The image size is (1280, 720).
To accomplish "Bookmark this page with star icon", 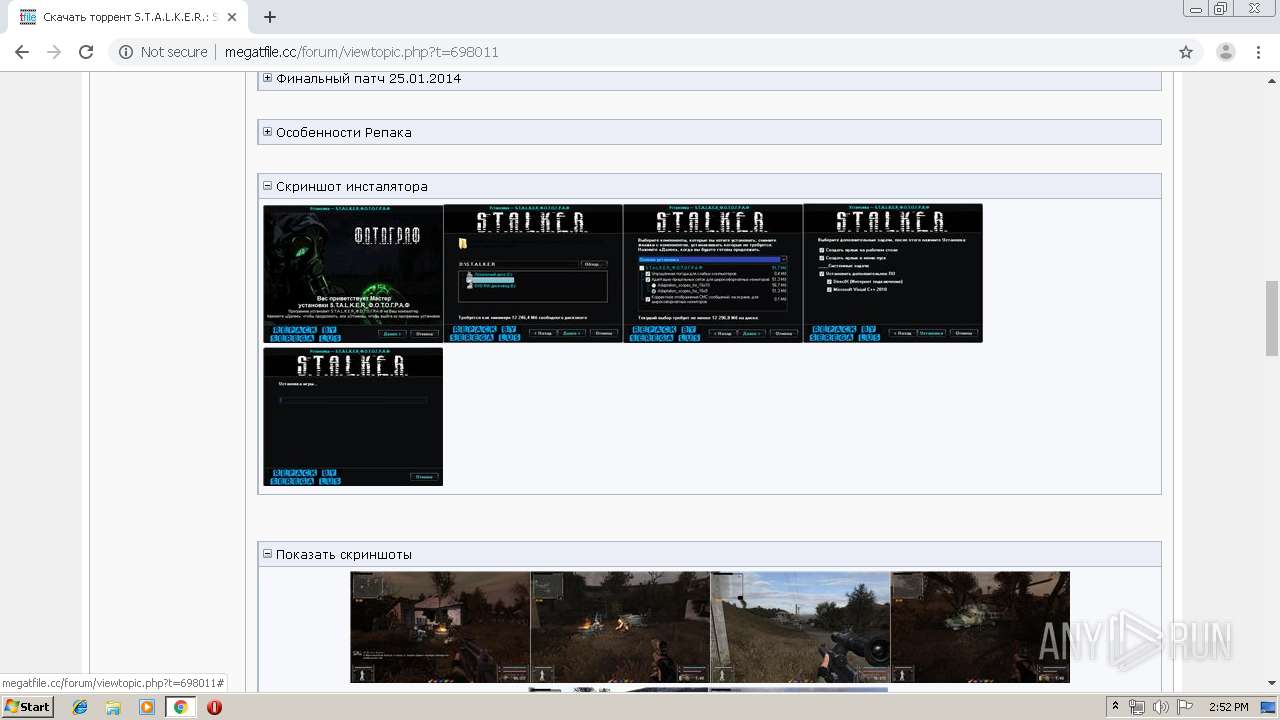I will [1186, 52].
